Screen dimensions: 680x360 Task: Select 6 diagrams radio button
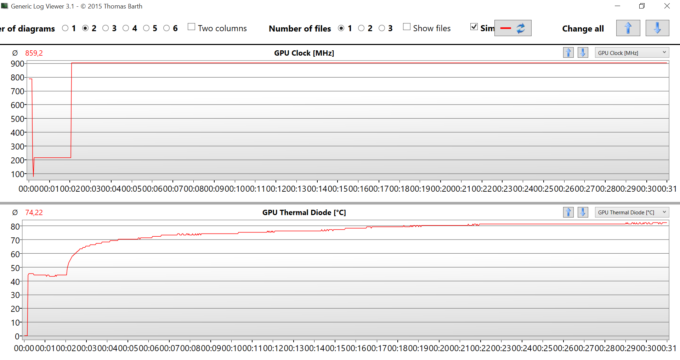pyautogui.click(x=167, y=28)
